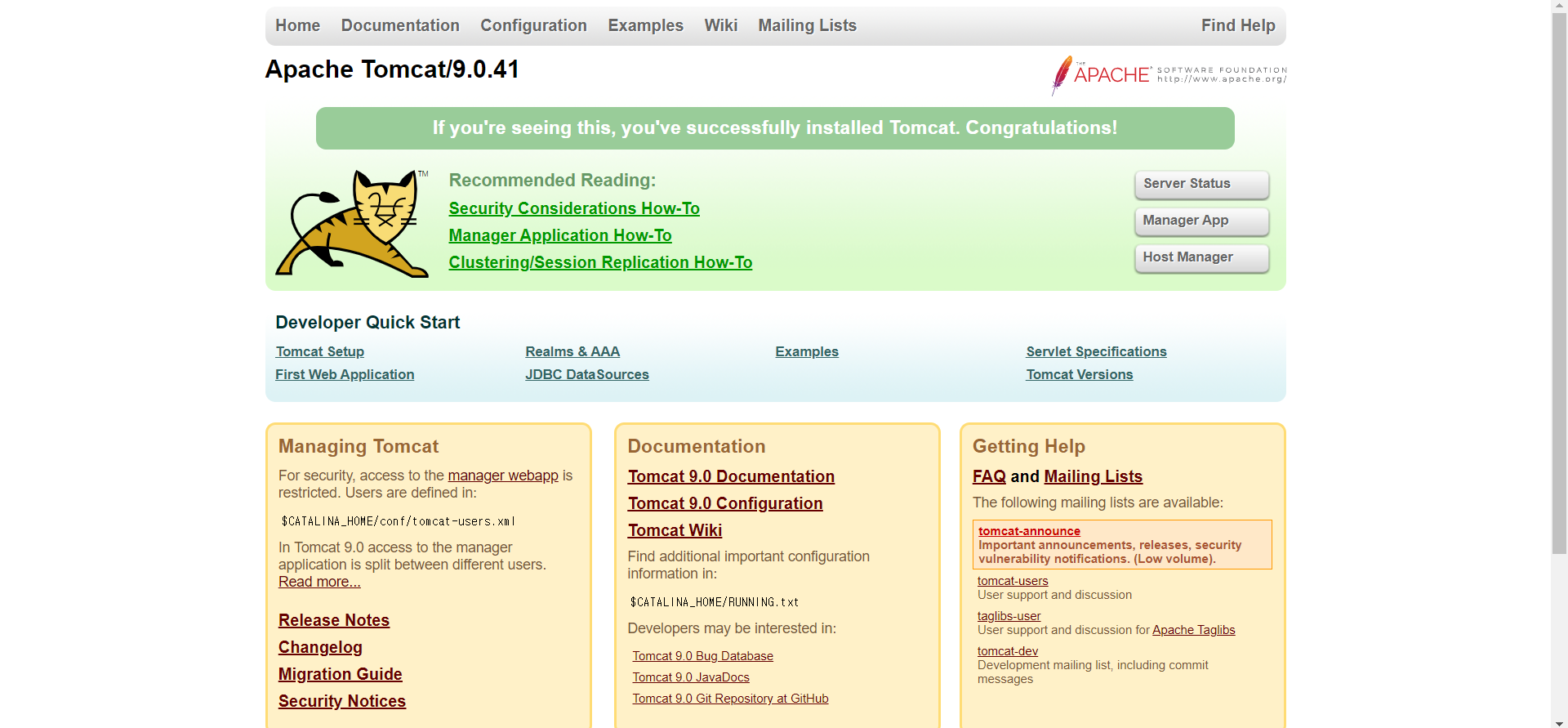Click the $CATALINA_HOME/RUNNING.txt path text
The image size is (1568, 728).
point(715,602)
